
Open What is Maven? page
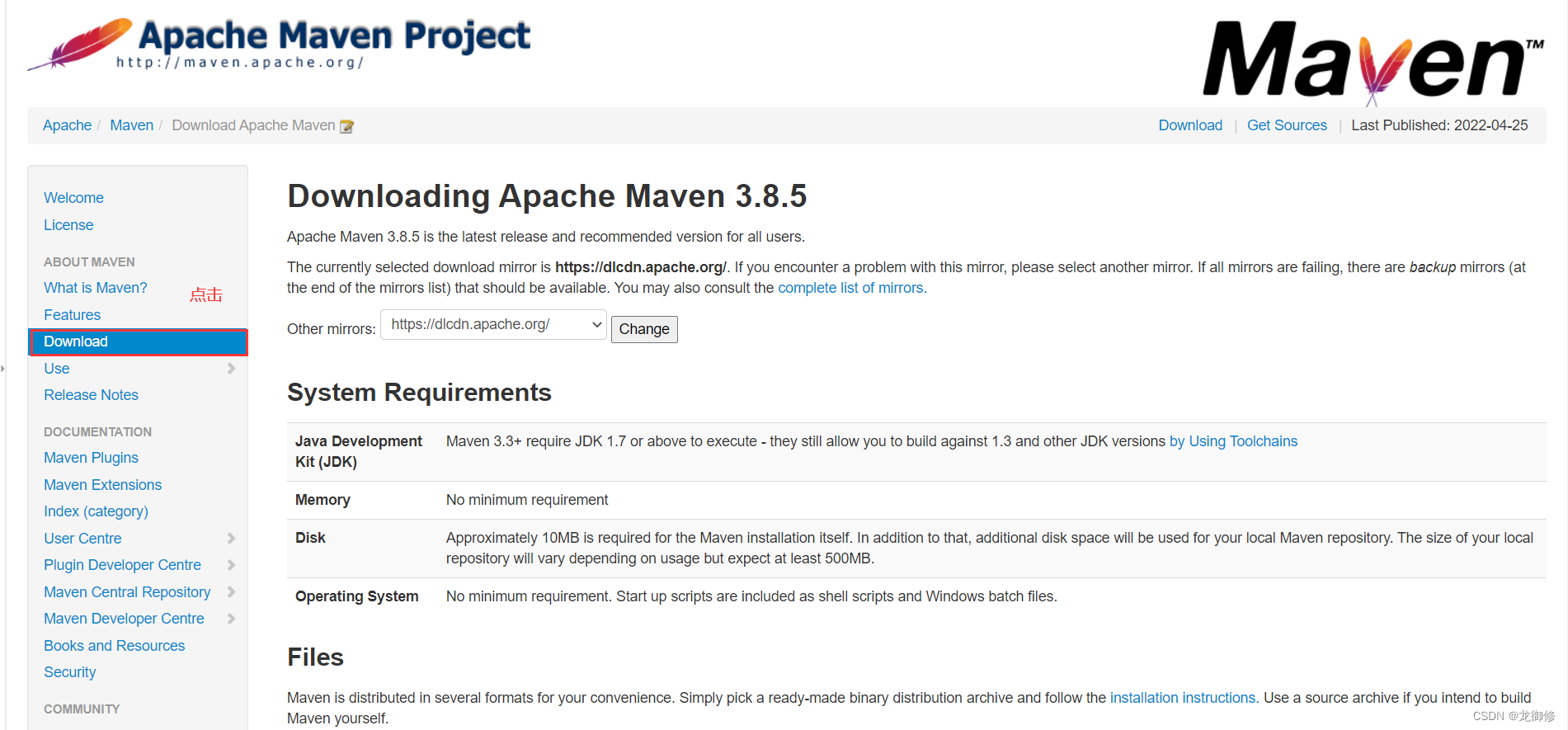click(96, 288)
